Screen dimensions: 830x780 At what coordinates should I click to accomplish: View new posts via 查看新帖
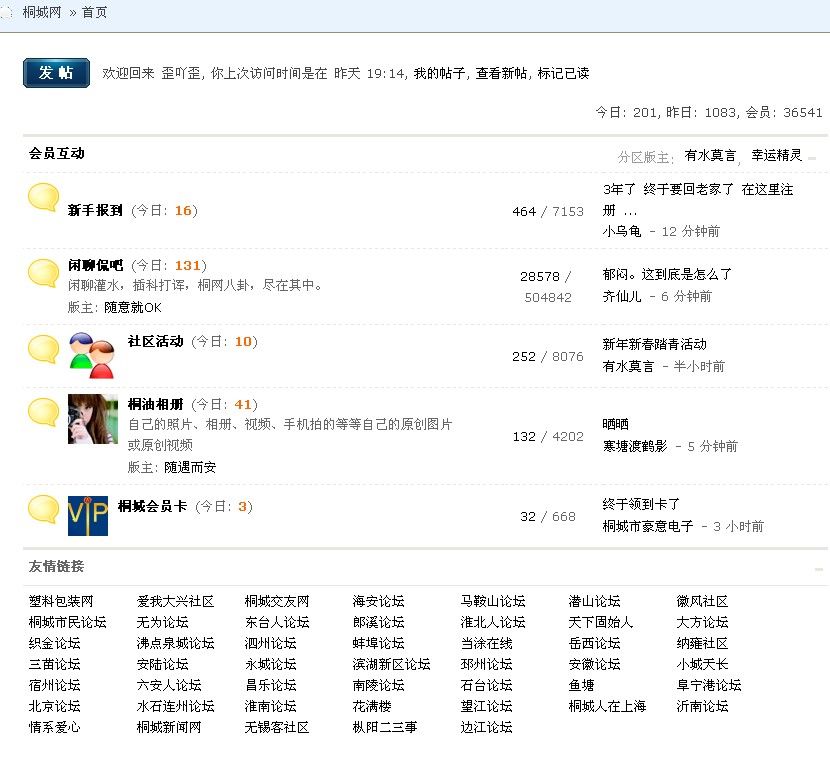(x=503, y=73)
